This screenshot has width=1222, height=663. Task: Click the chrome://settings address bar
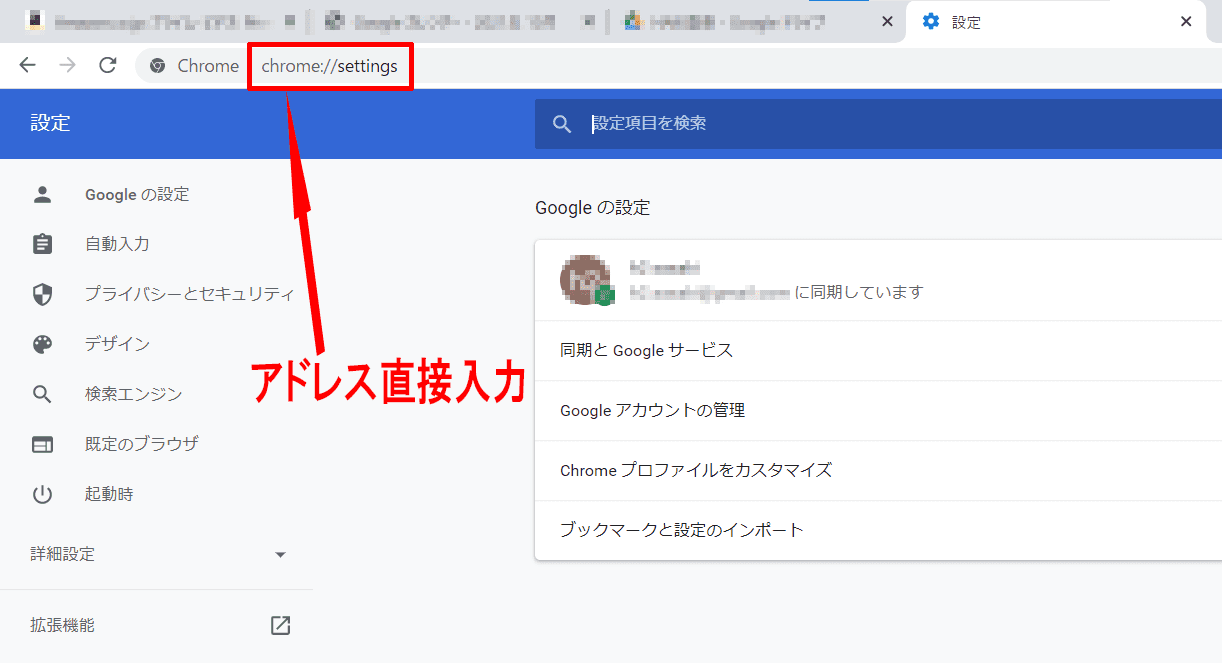pos(330,67)
